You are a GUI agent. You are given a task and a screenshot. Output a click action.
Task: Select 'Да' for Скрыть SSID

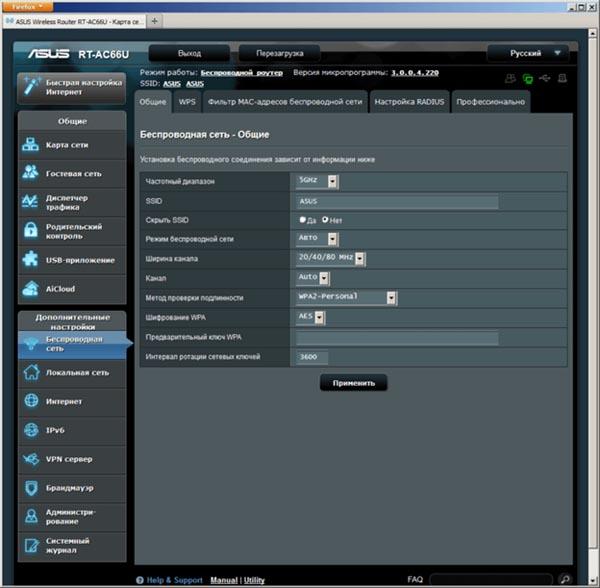point(303,220)
